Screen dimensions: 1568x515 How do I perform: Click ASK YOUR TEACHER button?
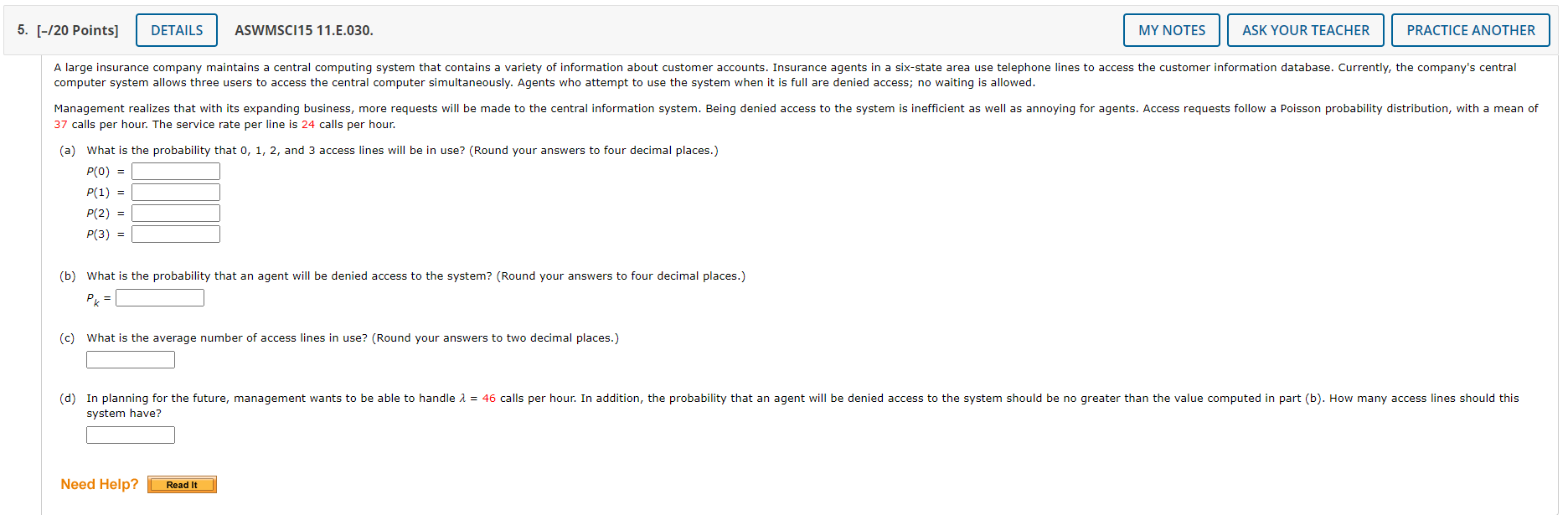click(x=1304, y=29)
